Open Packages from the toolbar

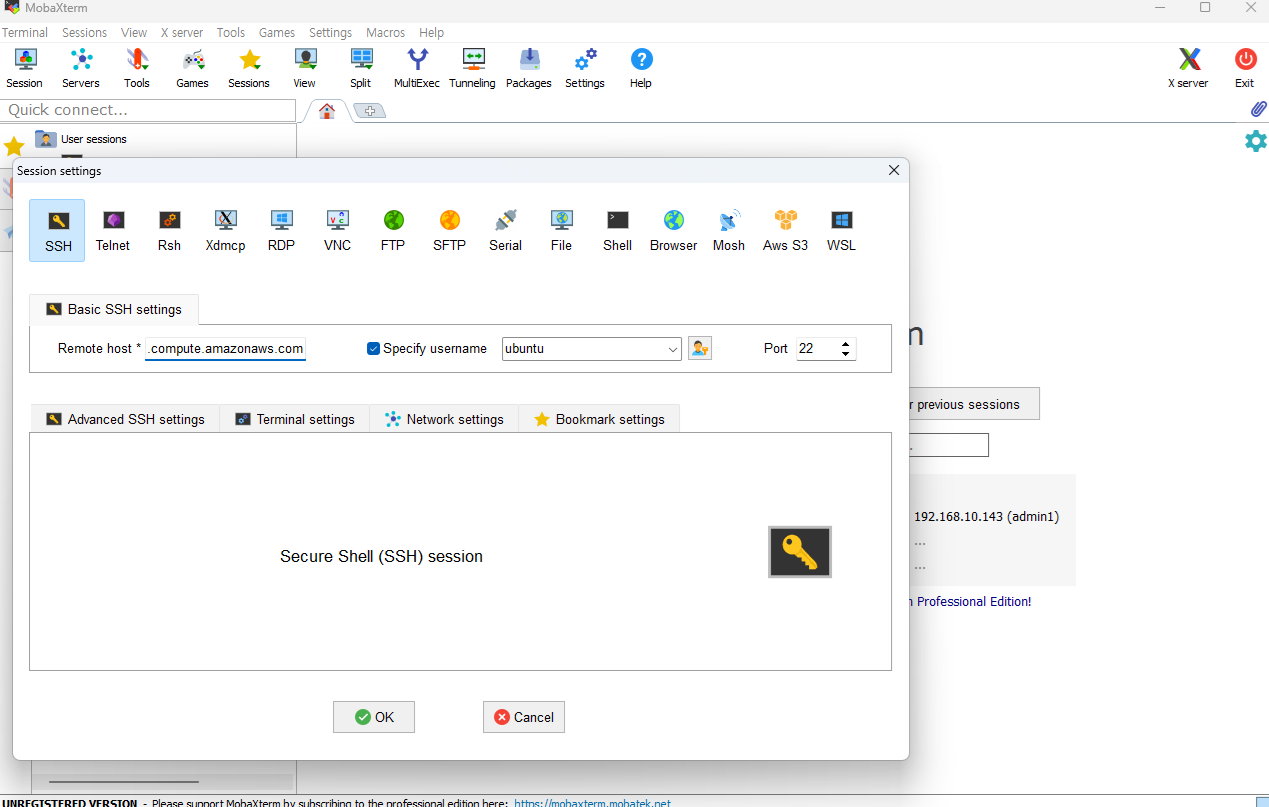tap(529, 68)
